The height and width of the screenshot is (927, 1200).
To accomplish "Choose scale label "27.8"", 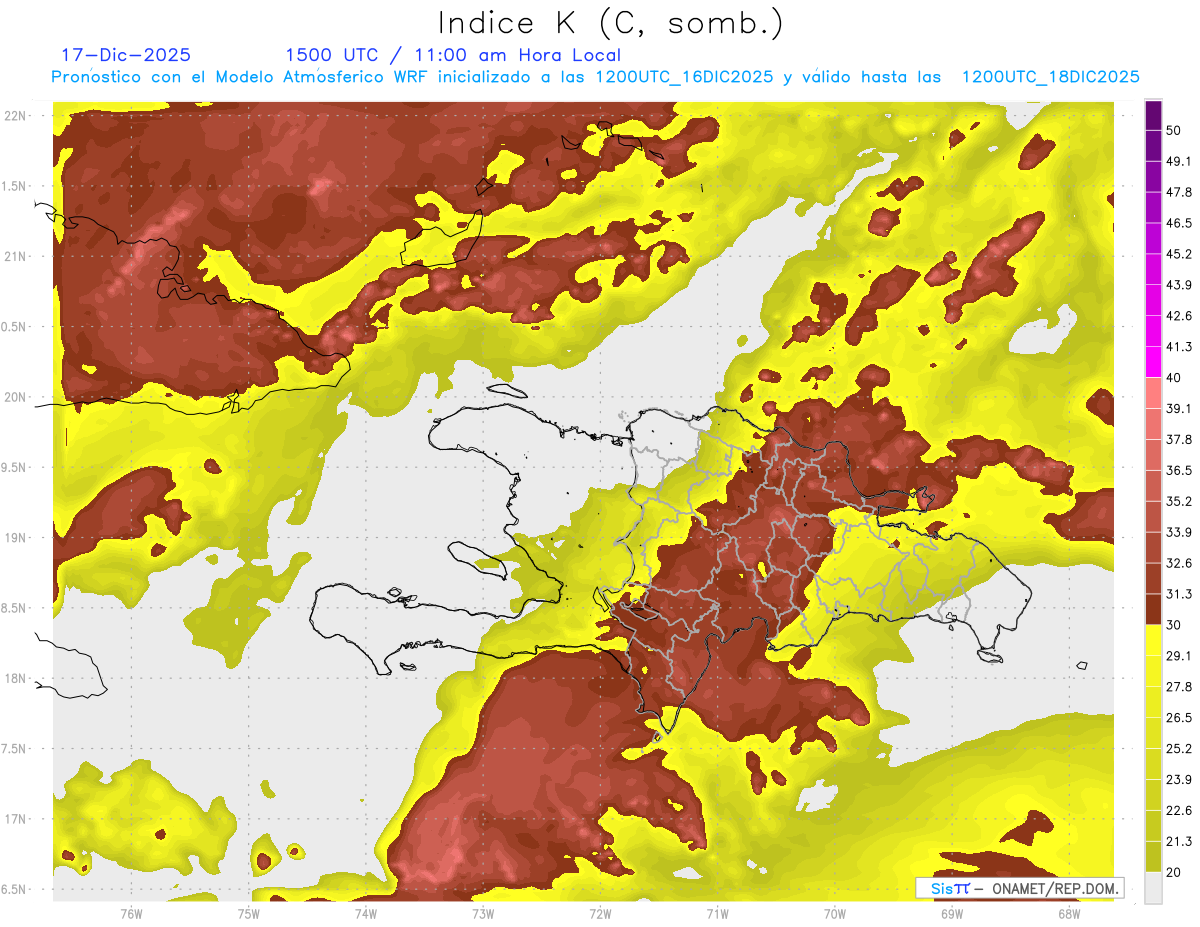I will pos(1178,687).
